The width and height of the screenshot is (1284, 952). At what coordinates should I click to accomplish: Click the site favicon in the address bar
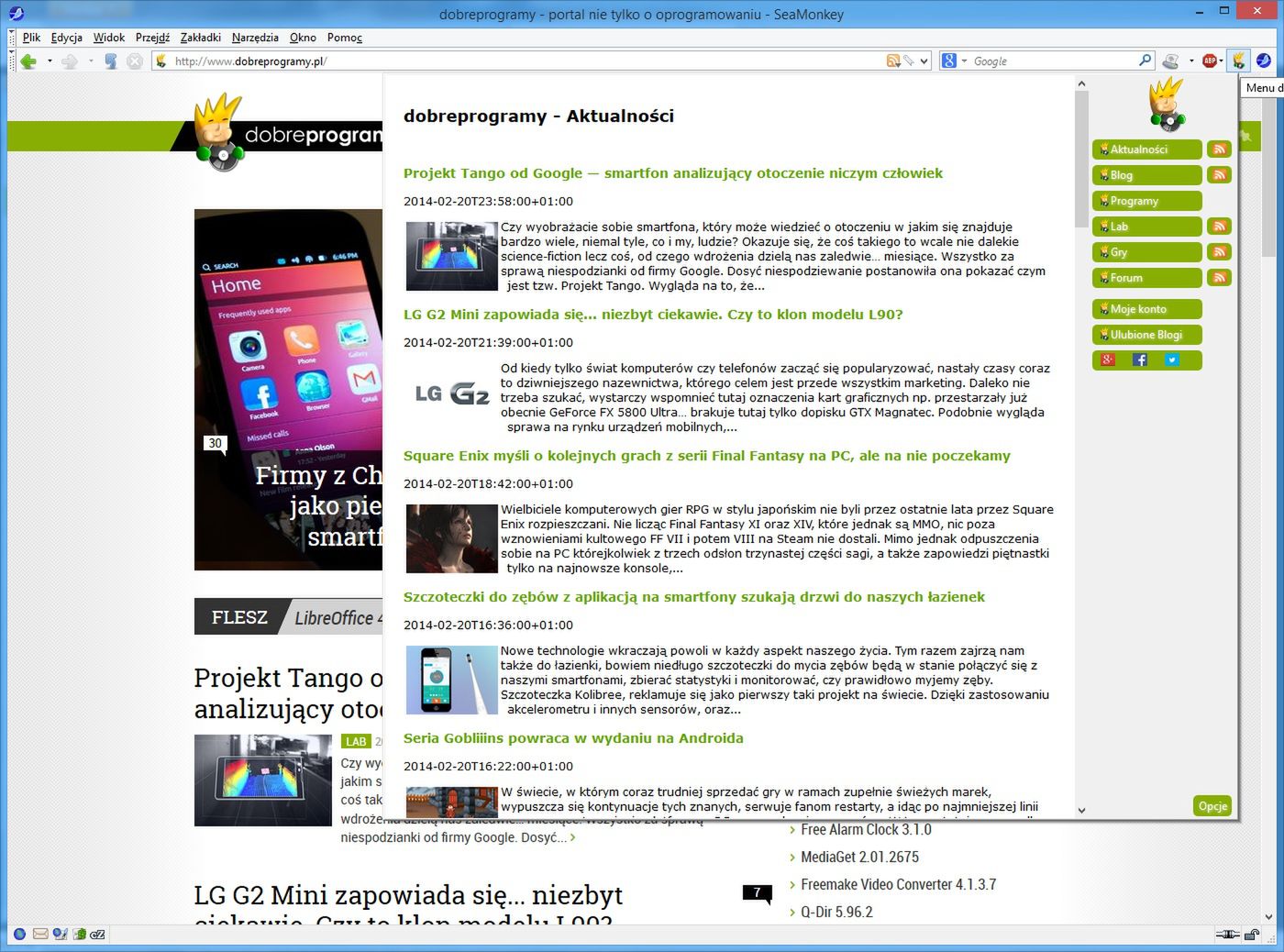coord(162,61)
